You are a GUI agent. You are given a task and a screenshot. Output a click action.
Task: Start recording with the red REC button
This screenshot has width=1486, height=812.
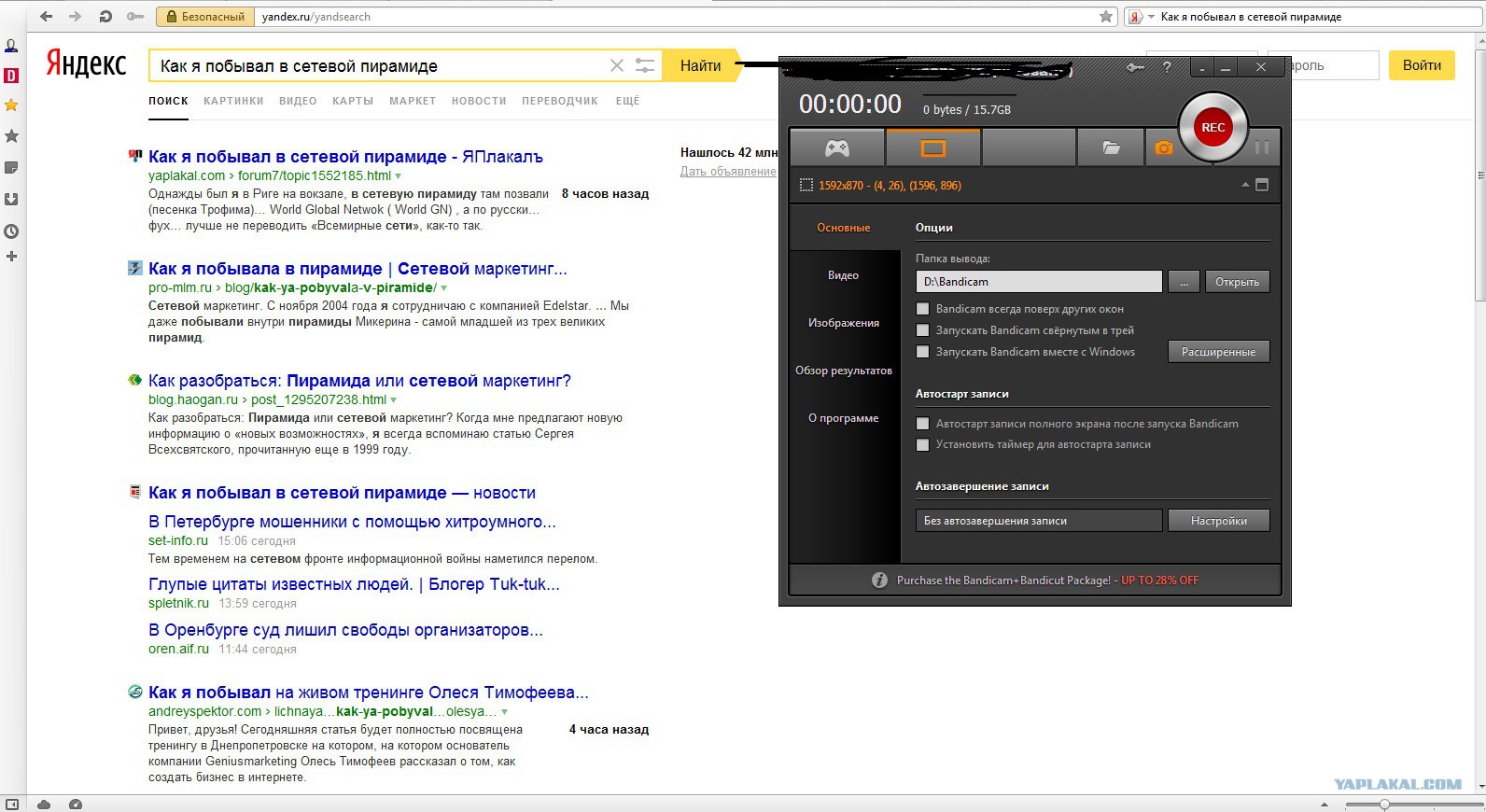(x=1213, y=127)
